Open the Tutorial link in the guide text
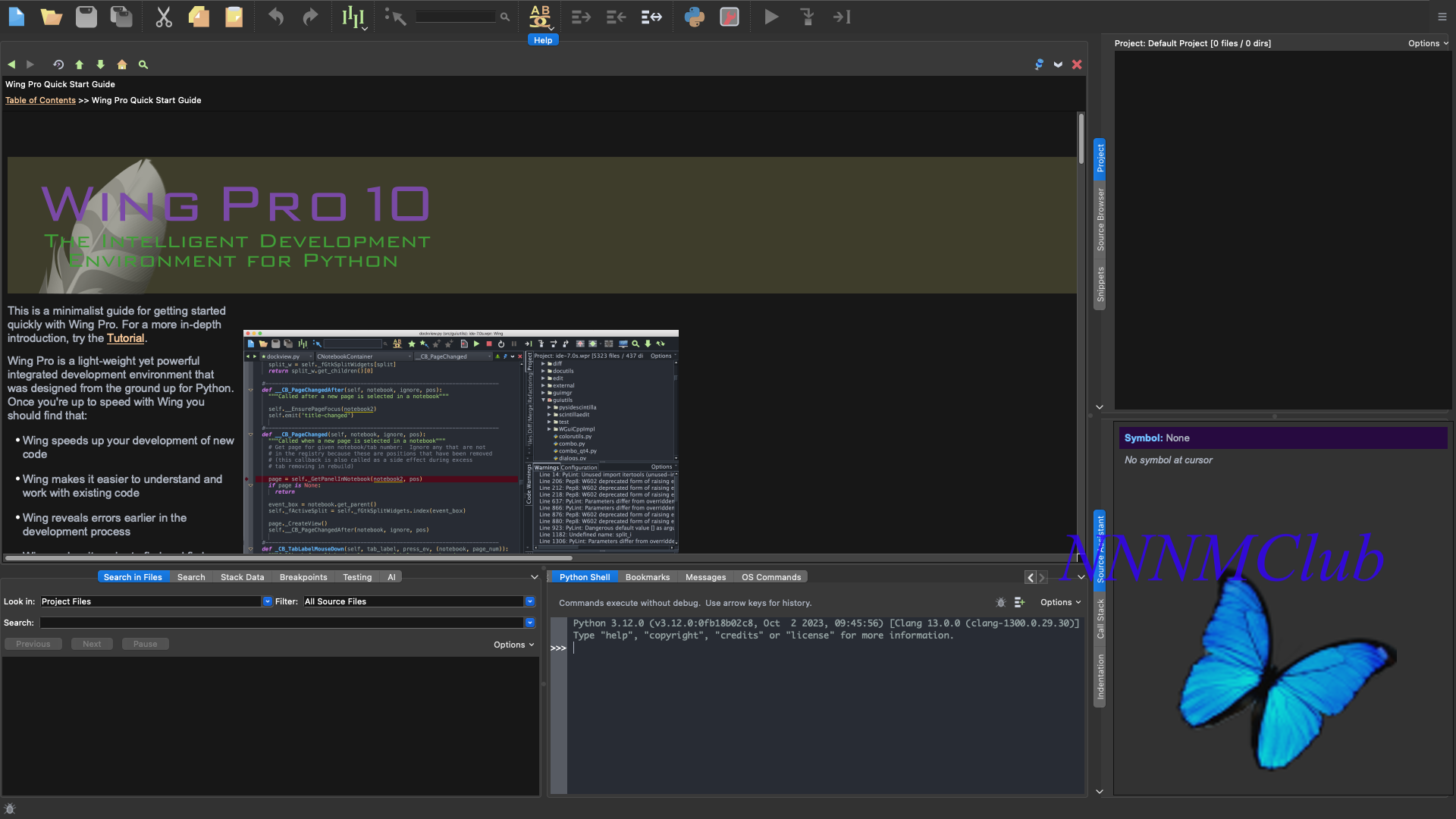This screenshot has height=819, width=1456. (x=126, y=338)
